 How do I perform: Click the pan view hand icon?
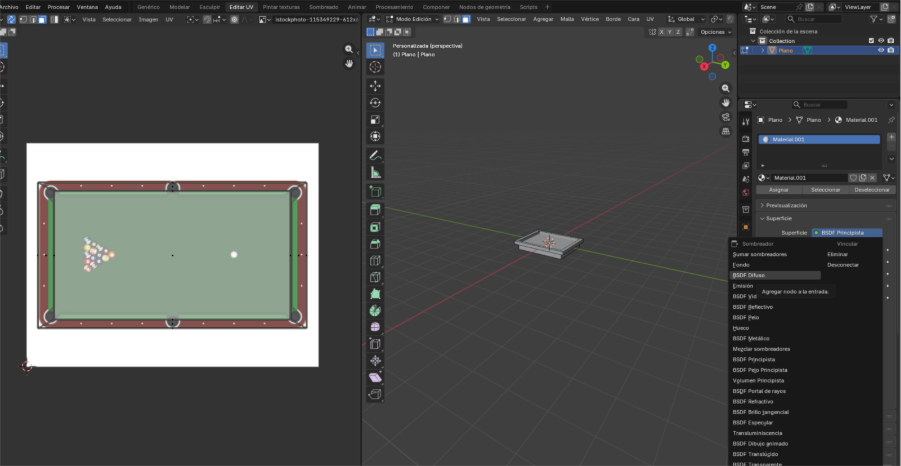[726, 102]
